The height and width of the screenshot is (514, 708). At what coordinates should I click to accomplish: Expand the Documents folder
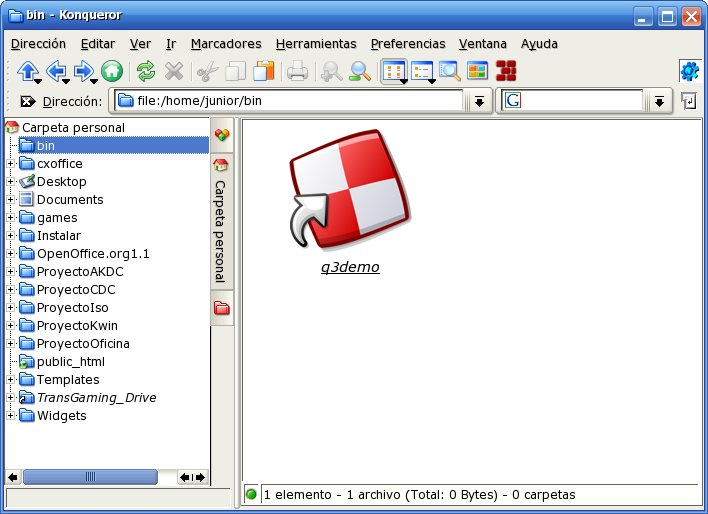[x=10, y=200]
